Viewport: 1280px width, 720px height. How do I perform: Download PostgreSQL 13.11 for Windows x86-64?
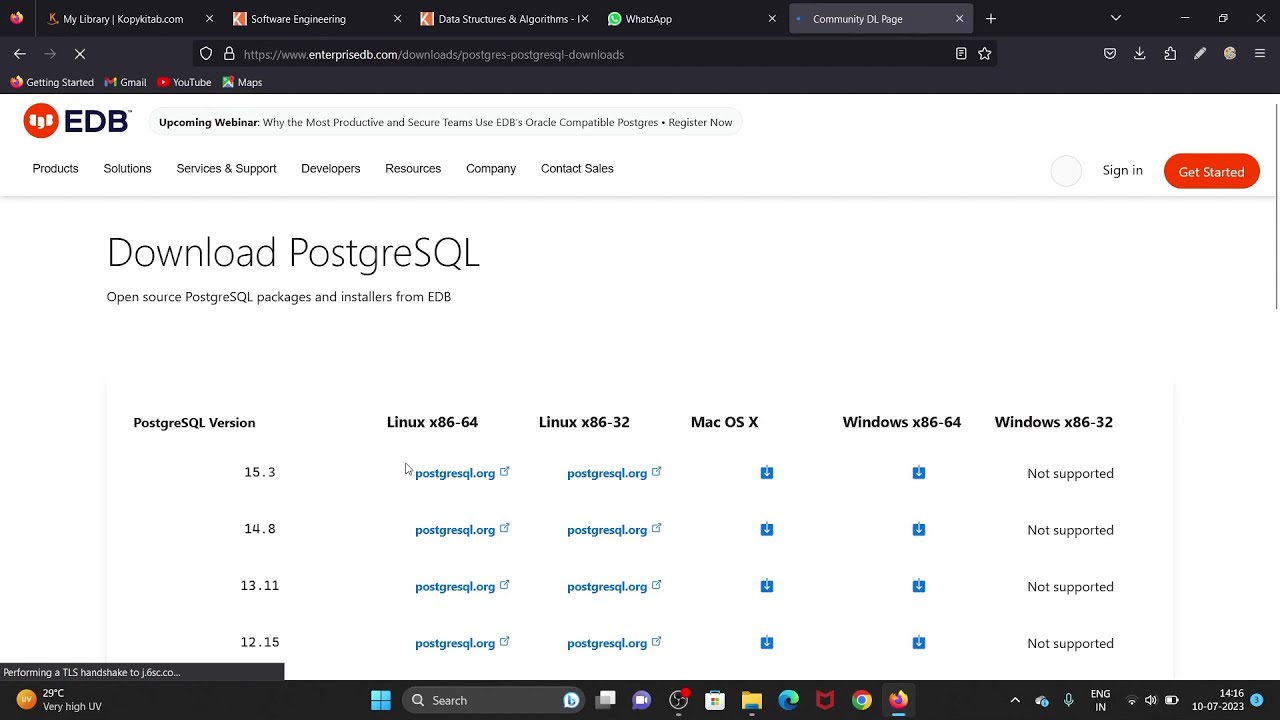[919, 586]
